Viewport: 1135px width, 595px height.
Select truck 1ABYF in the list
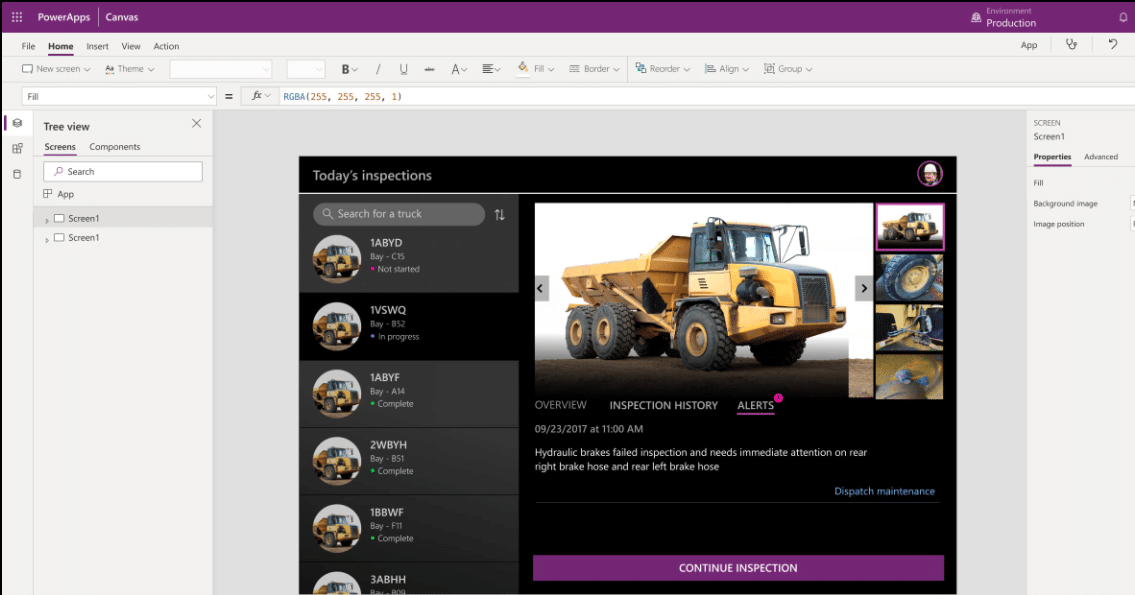(409, 394)
